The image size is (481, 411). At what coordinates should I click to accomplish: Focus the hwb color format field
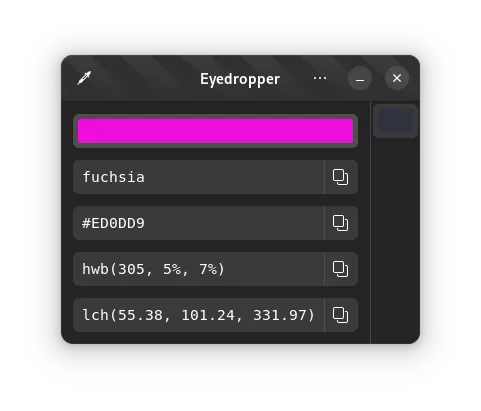click(x=199, y=269)
